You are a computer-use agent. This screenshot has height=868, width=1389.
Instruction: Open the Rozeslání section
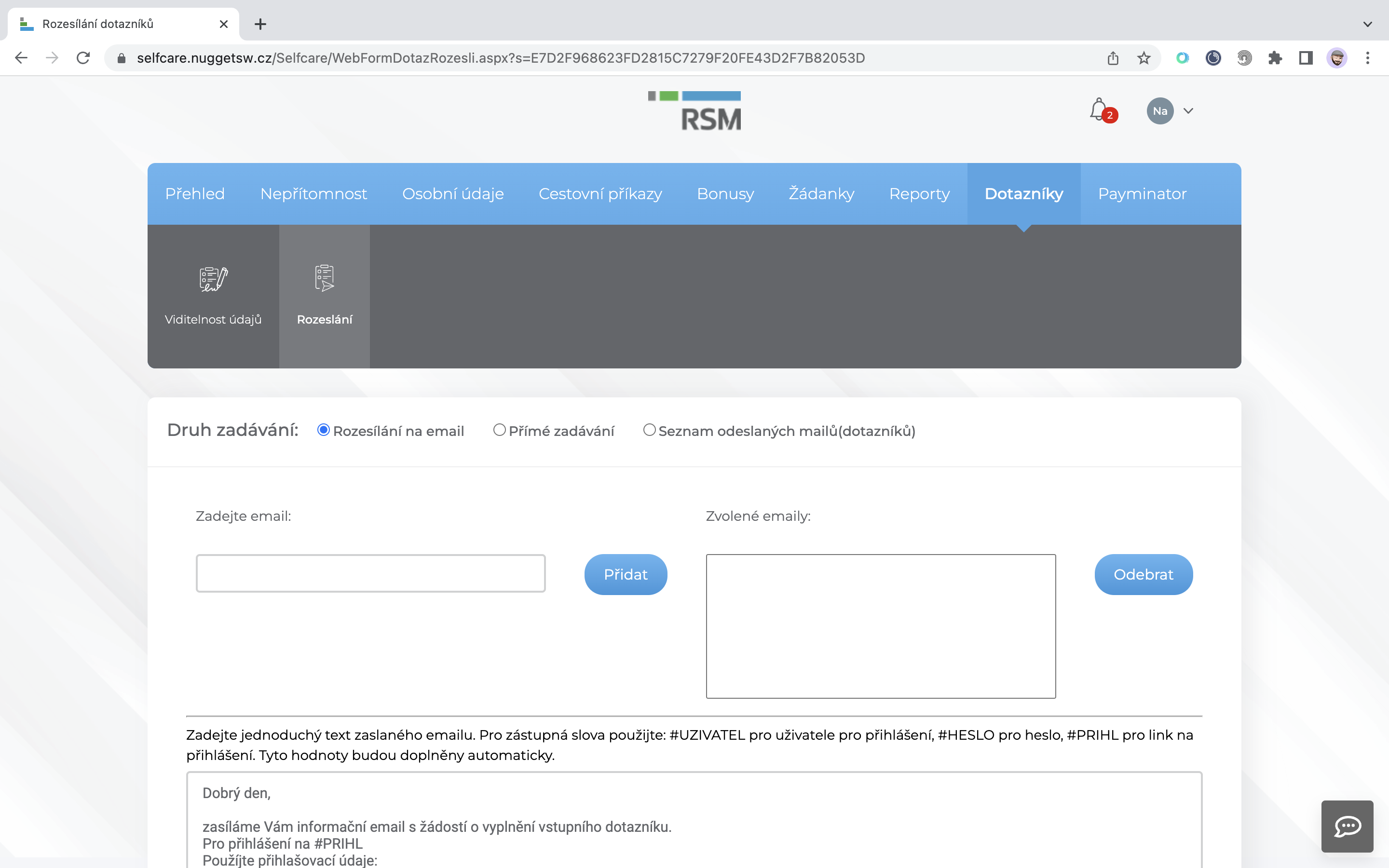pos(324,296)
